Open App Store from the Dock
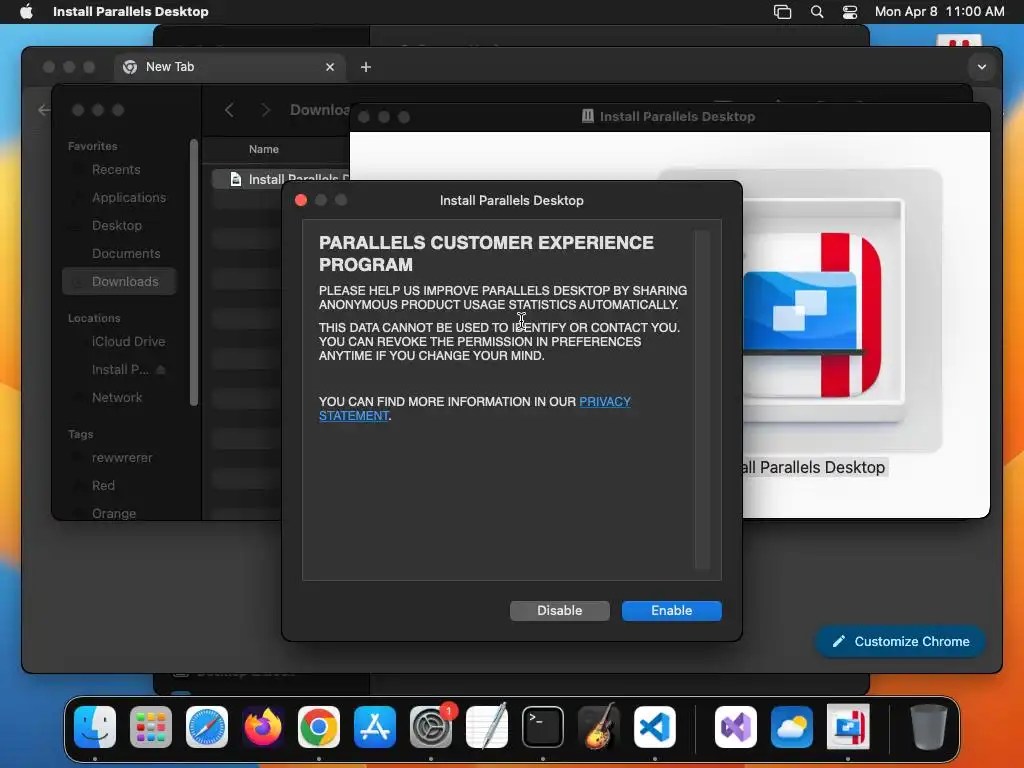The image size is (1024, 768). pos(375,727)
